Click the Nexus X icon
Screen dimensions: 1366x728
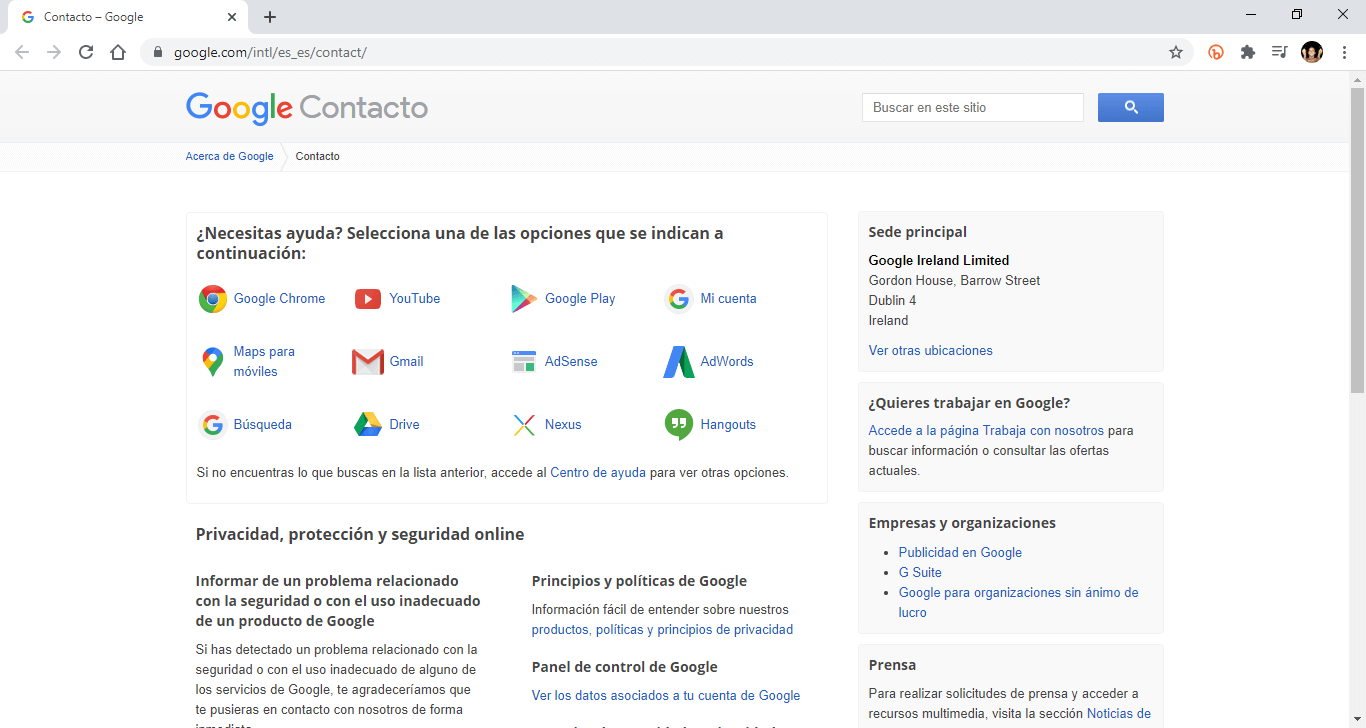(x=524, y=425)
